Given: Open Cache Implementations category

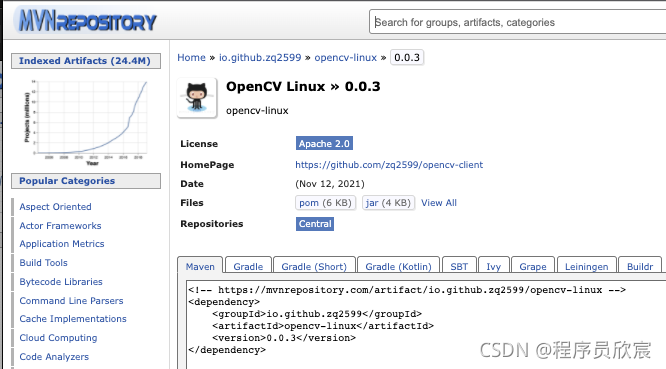Looking at the screenshot, I should pos(73,319).
